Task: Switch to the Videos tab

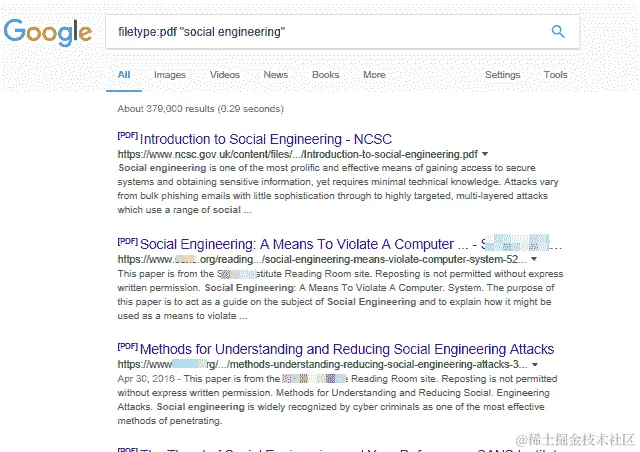Action: coord(224,75)
